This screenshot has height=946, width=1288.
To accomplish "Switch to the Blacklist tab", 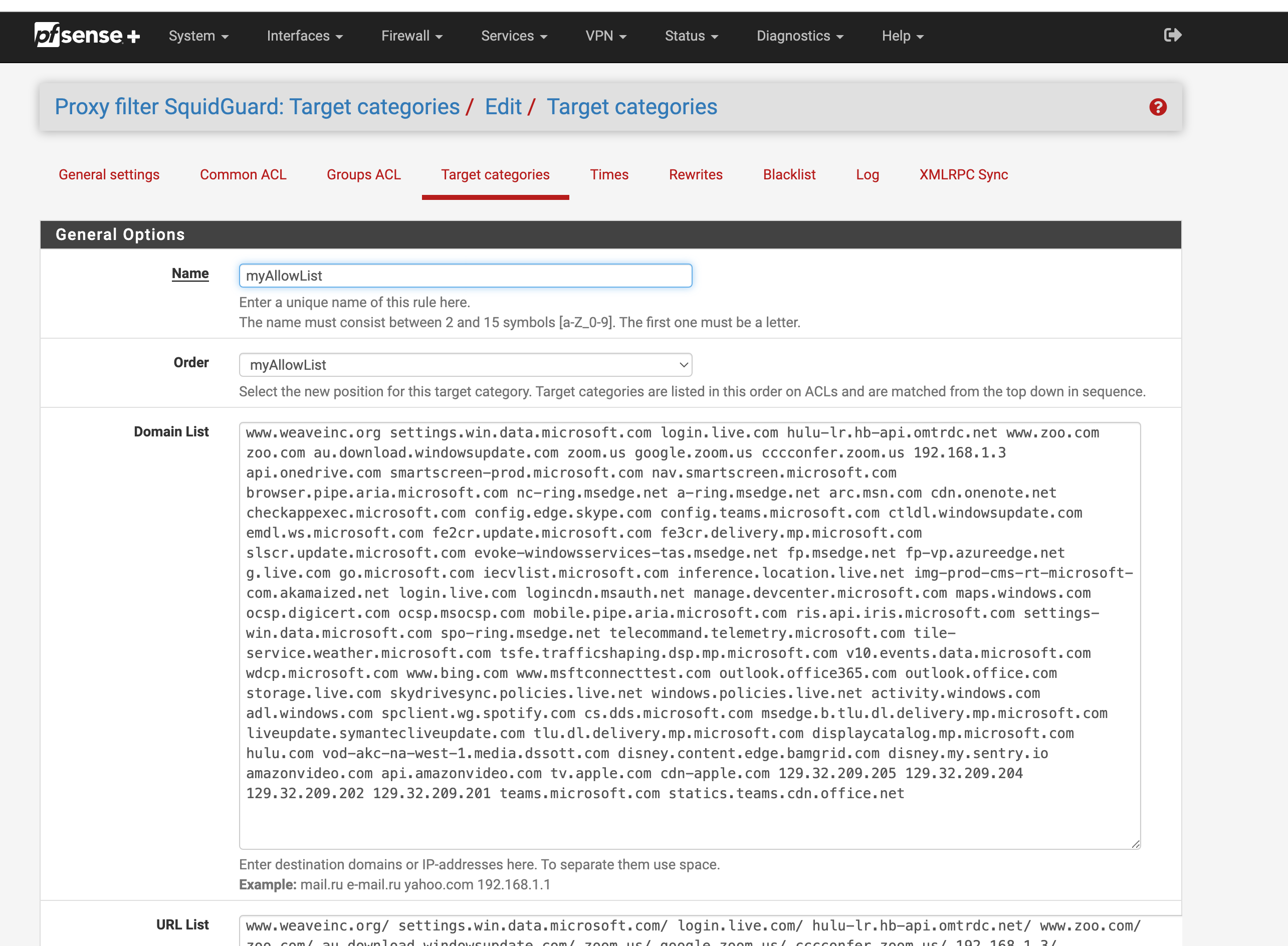I will coord(789,175).
